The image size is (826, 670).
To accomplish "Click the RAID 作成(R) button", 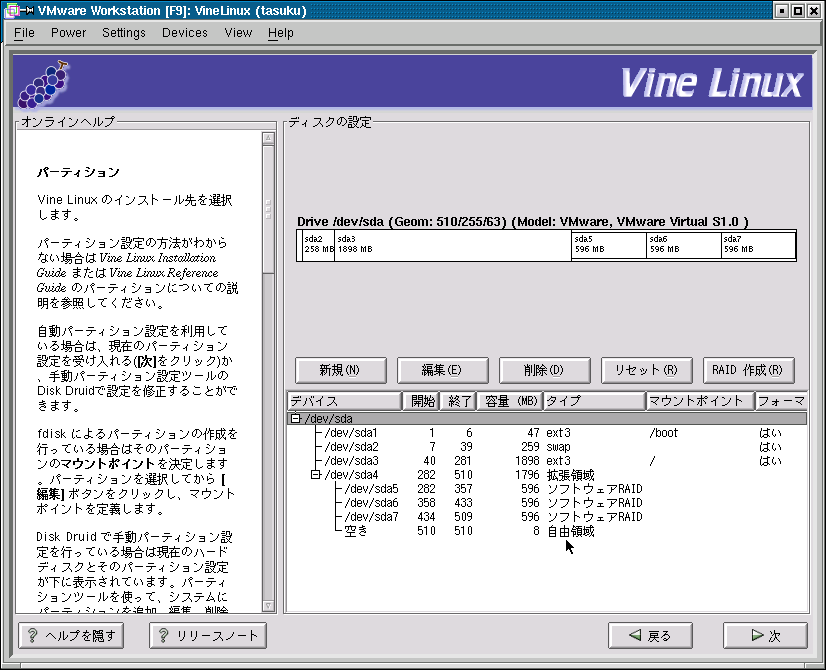I will (748, 370).
